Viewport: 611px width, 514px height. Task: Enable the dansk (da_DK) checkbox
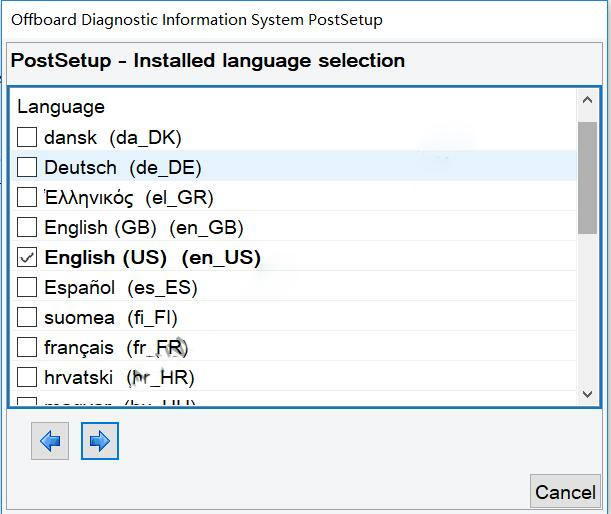[x=28, y=137]
